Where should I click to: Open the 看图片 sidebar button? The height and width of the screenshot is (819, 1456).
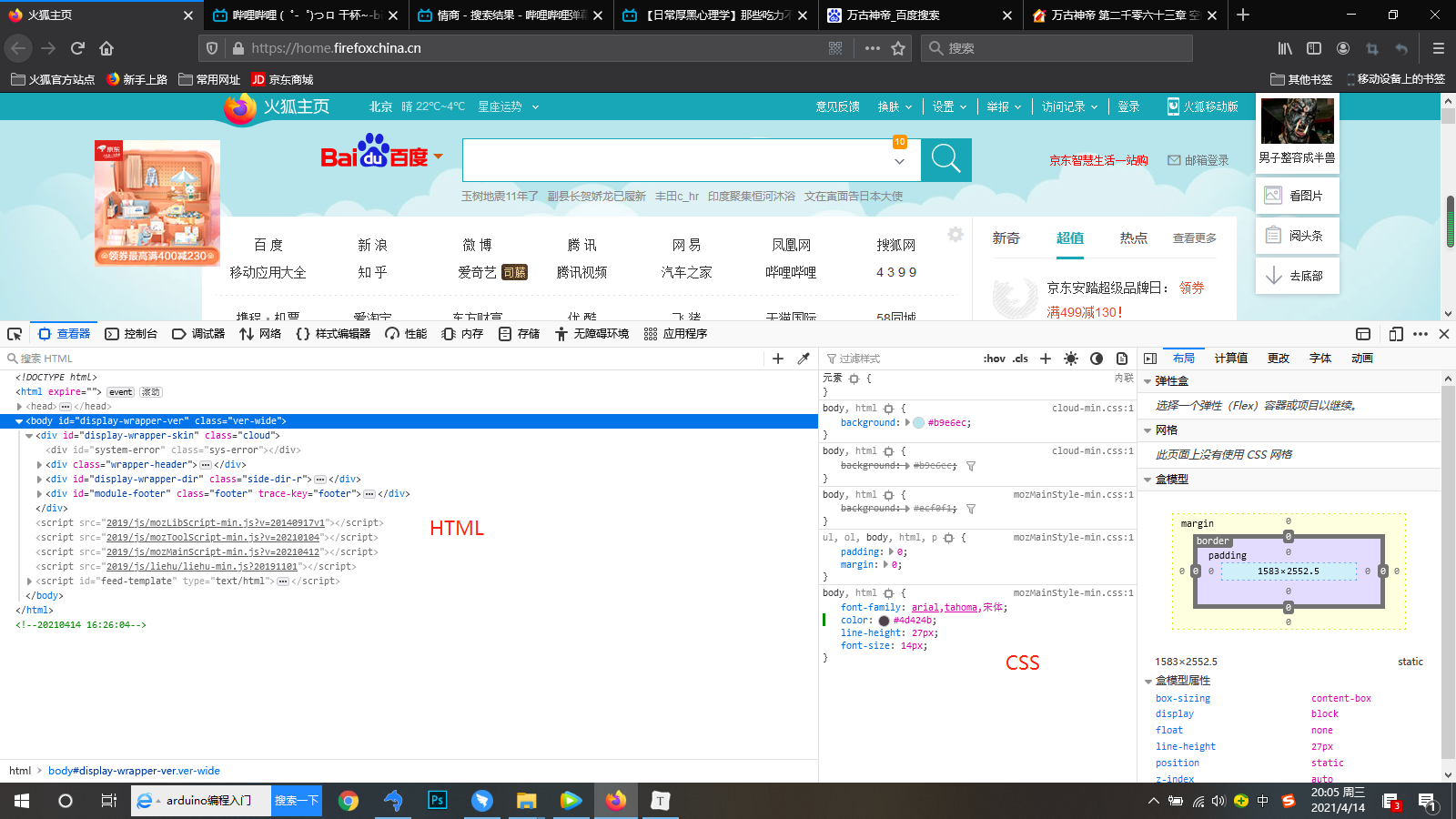(x=1298, y=196)
